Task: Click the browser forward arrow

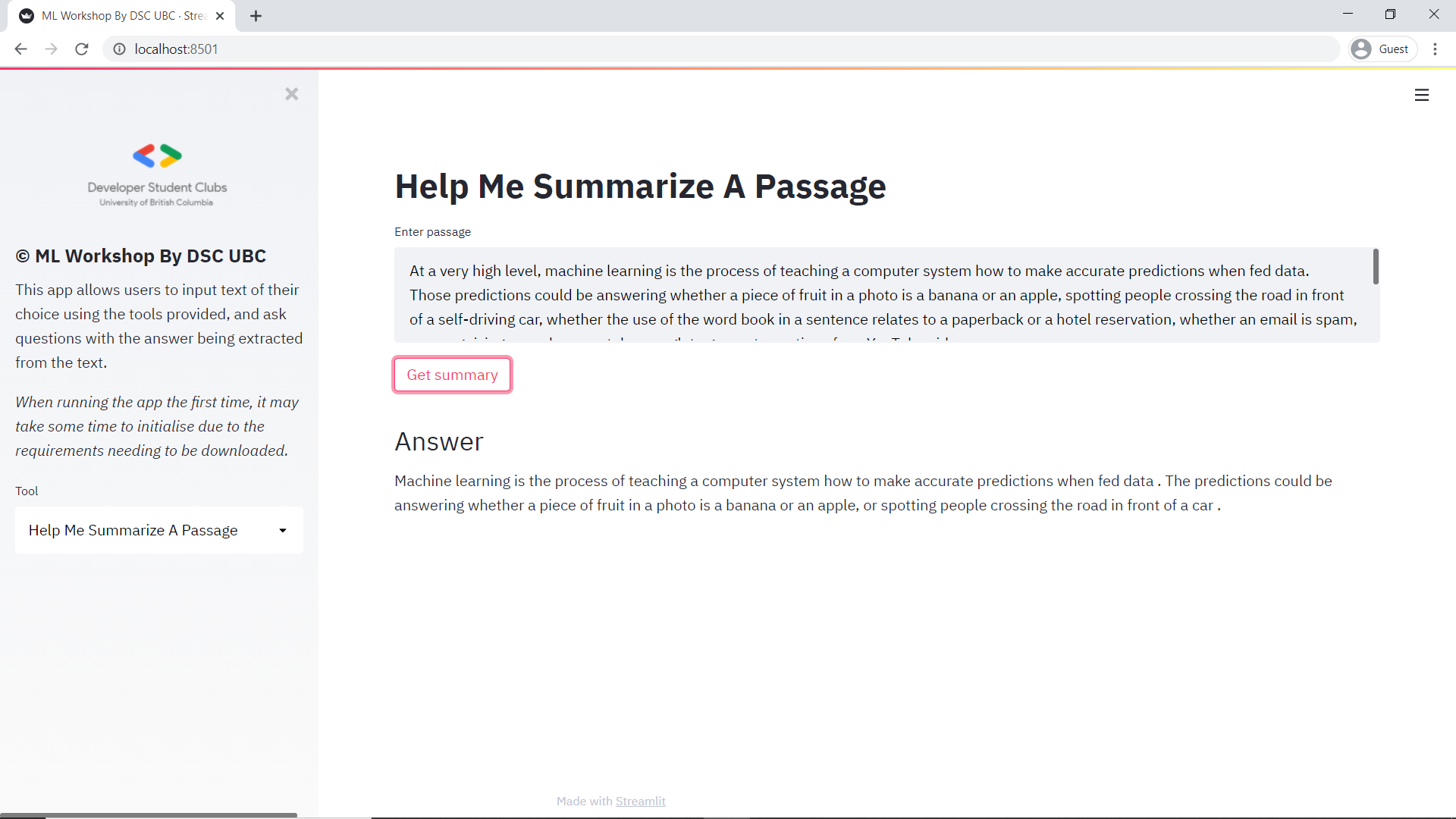Action: coord(51,49)
